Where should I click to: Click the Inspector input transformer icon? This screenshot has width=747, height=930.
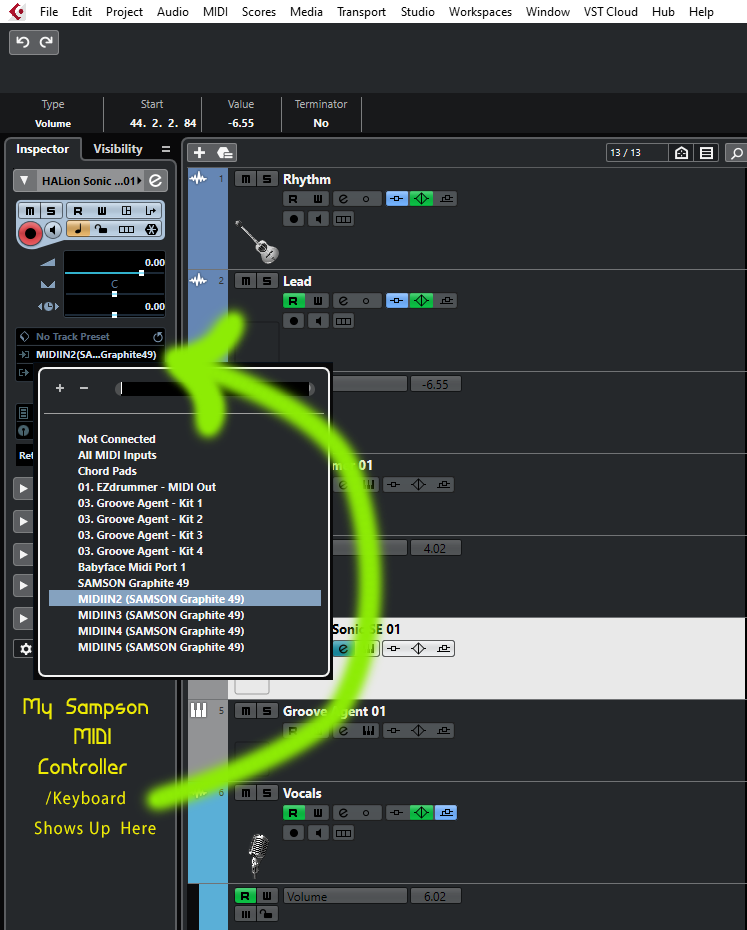[x=151, y=211]
